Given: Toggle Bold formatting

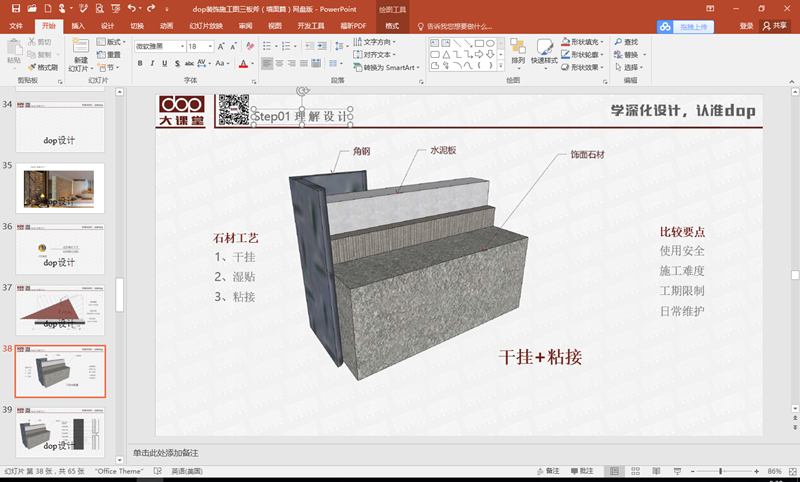Looking at the screenshot, I should tap(140, 63).
